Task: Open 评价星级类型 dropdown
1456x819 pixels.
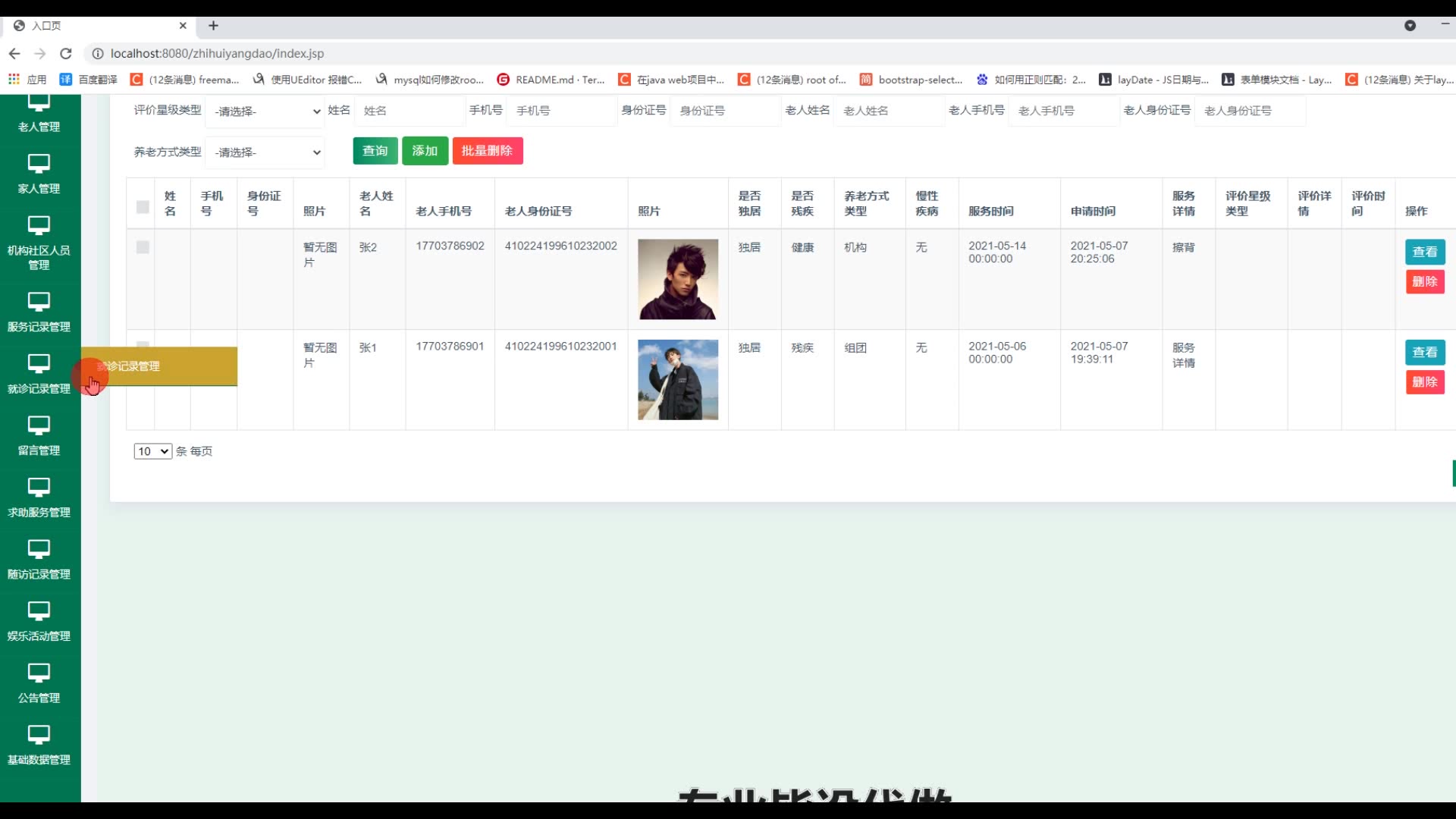Action: click(x=266, y=111)
